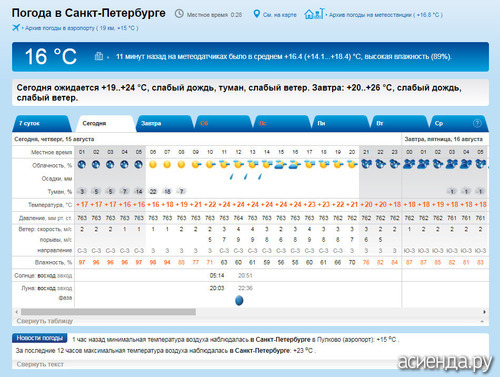Click the clear sun icon at hour 06
500x377 pixels.
point(153,164)
